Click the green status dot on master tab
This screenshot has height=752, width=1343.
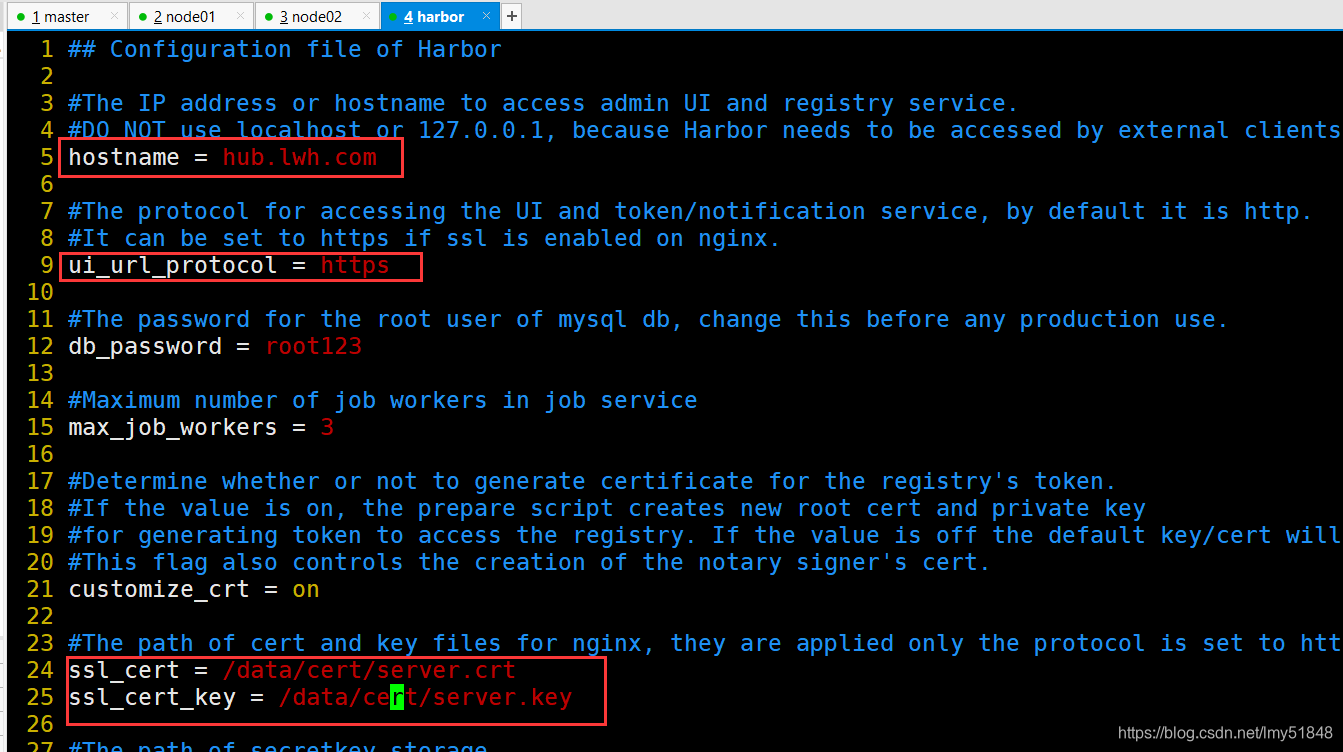click(20, 17)
